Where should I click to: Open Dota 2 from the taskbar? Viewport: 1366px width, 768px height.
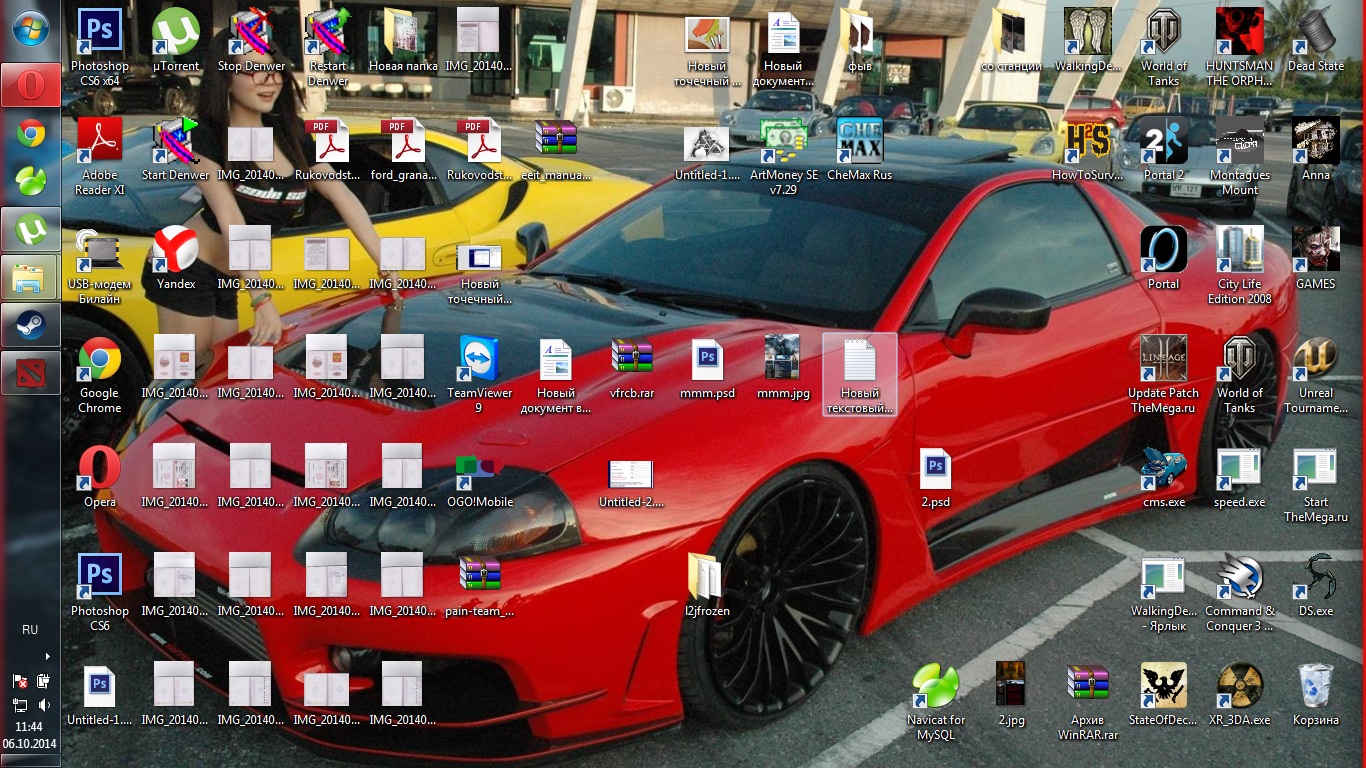[x=31, y=373]
